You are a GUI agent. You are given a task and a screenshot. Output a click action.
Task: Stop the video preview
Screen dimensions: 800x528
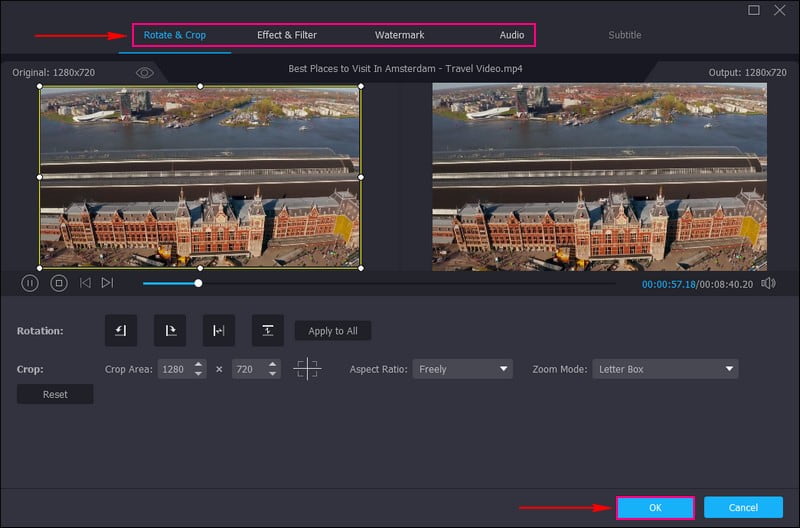pyautogui.click(x=59, y=283)
